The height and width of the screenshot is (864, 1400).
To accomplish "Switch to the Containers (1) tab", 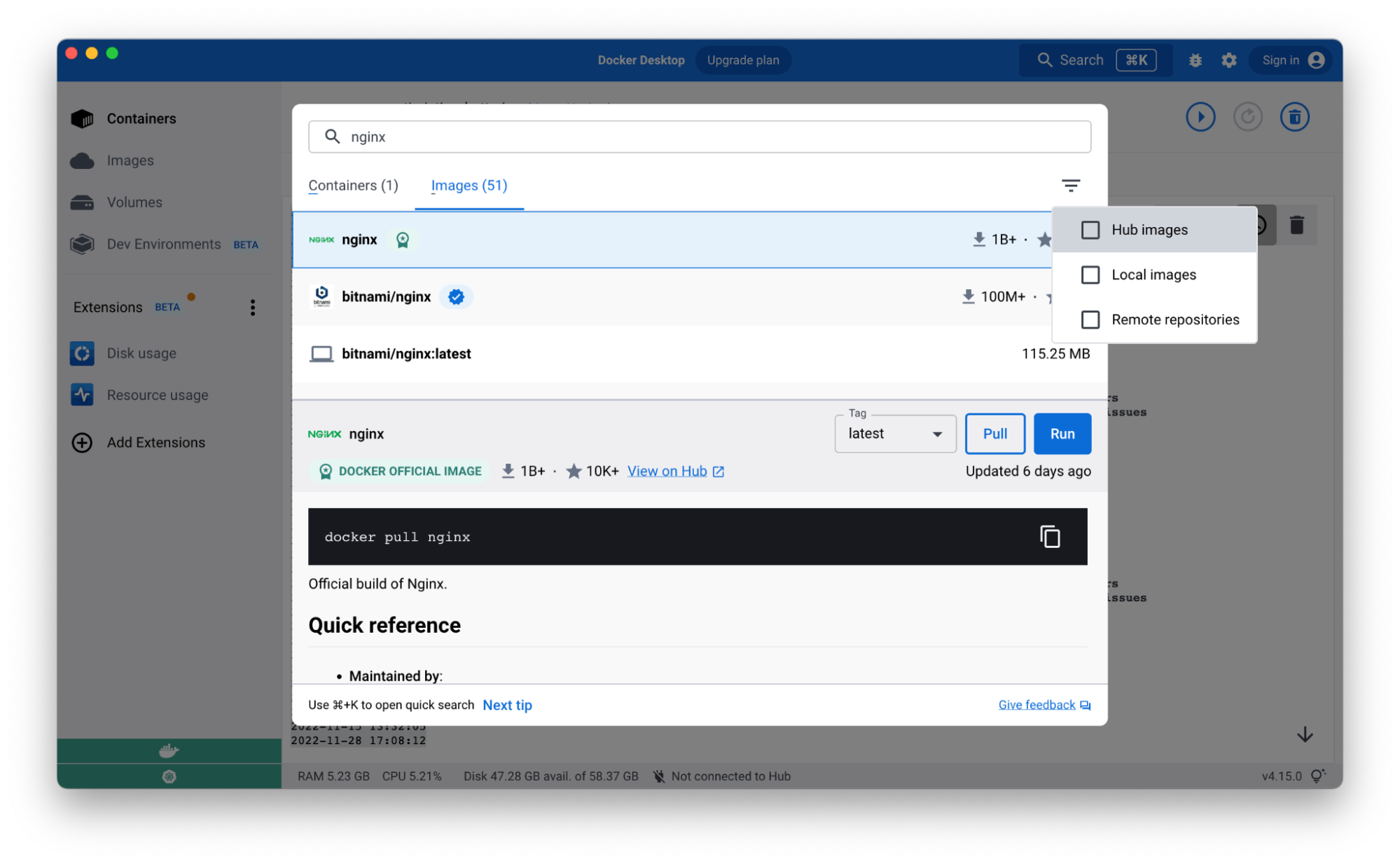I will tap(353, 185).
